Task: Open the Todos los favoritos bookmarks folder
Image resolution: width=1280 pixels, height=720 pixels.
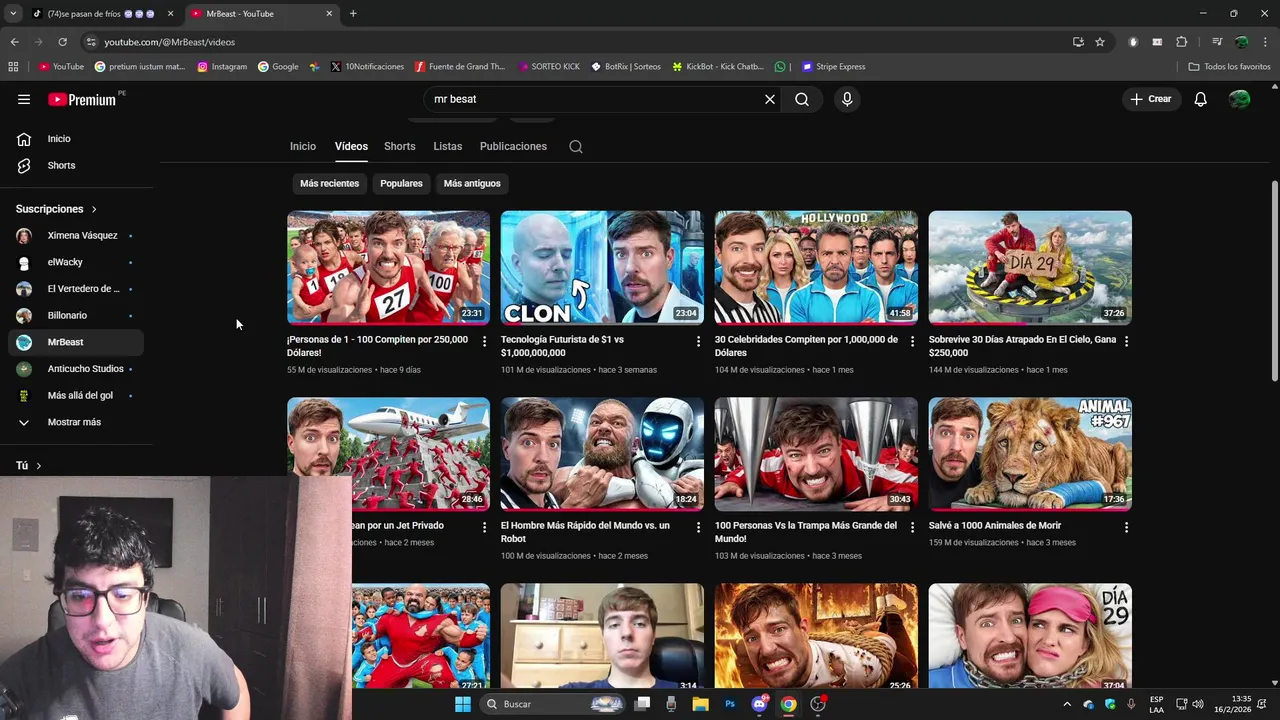Action: (x=1229, y=67)
